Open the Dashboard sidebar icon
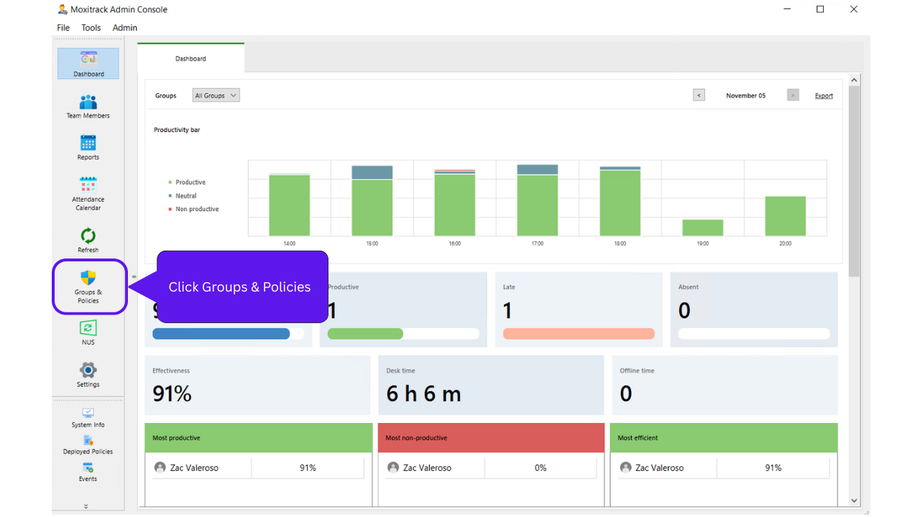The width and height of the screenshot is (920, 517). (x=88, y=63)
